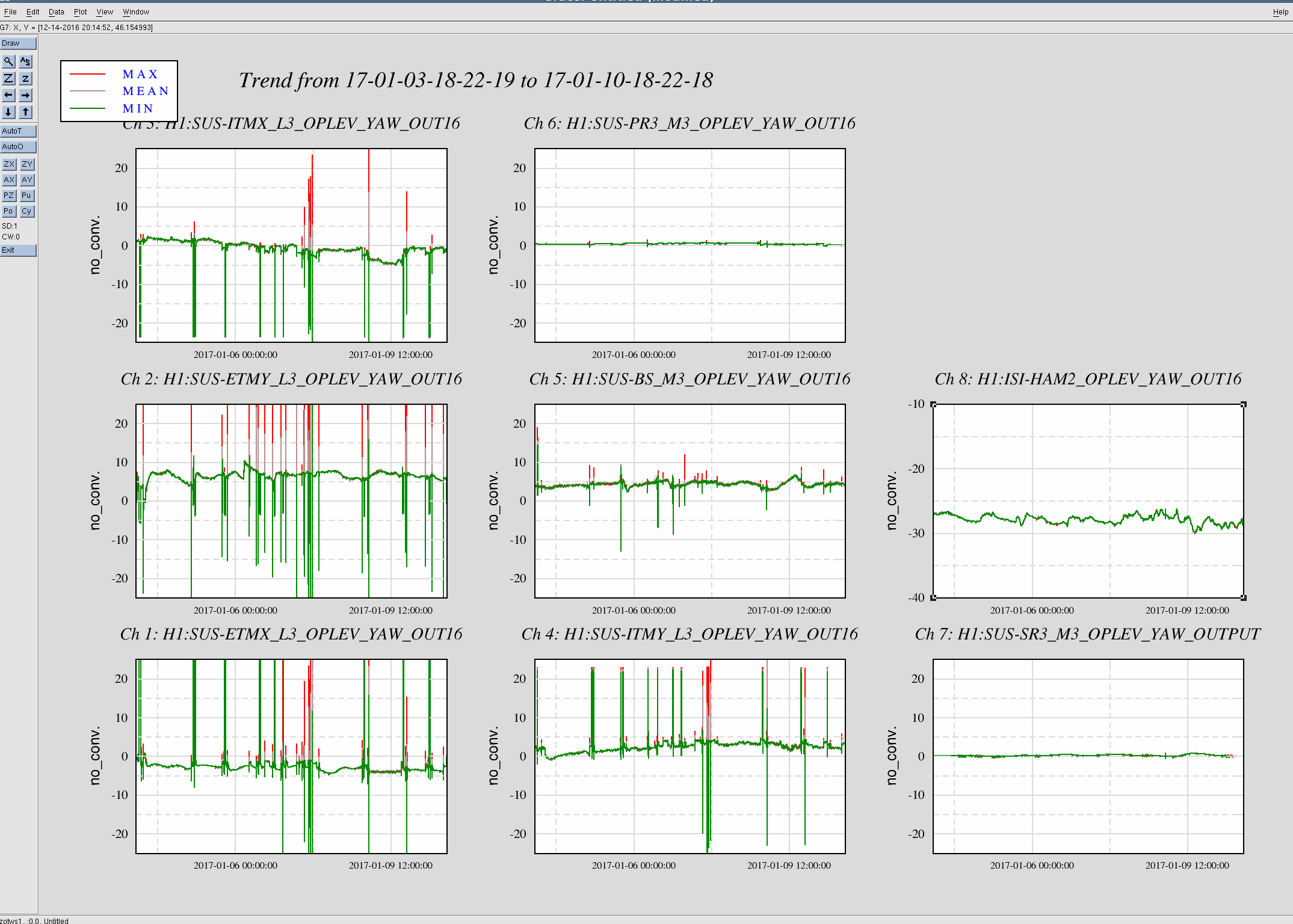Screen dimensions: 1293x924
Task: Click Ch 4 ITMY_L3 title
Action: (690, 634)
